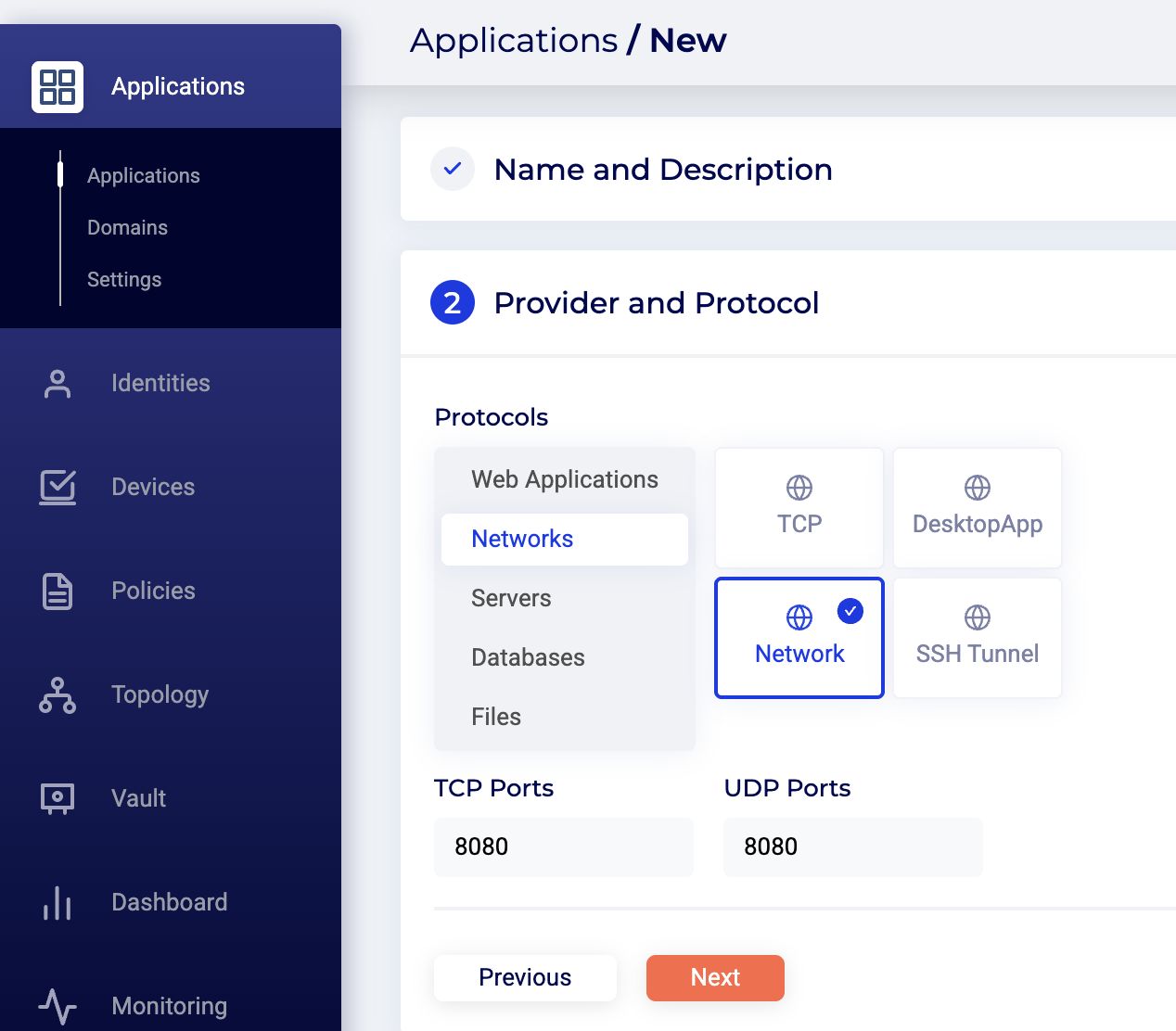Collapse the Provider and Protocol section
The width and height of the screenshot is (1176, 1031).
click(656, 303)
